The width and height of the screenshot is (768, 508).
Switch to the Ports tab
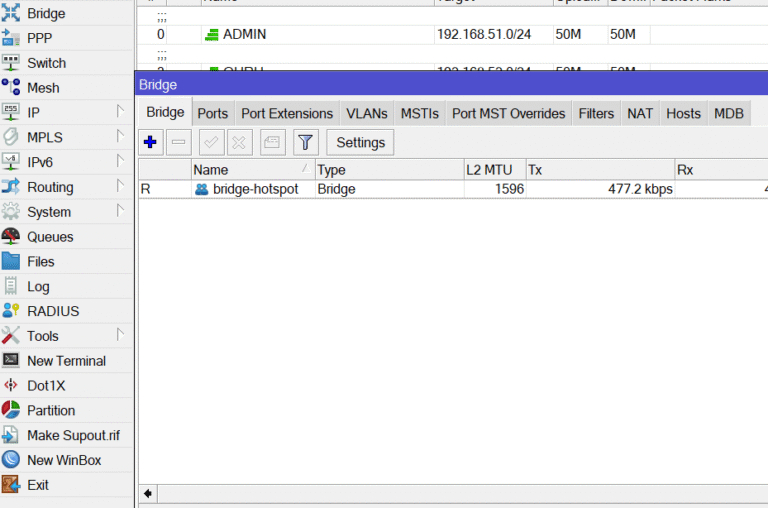pos(213,114)
